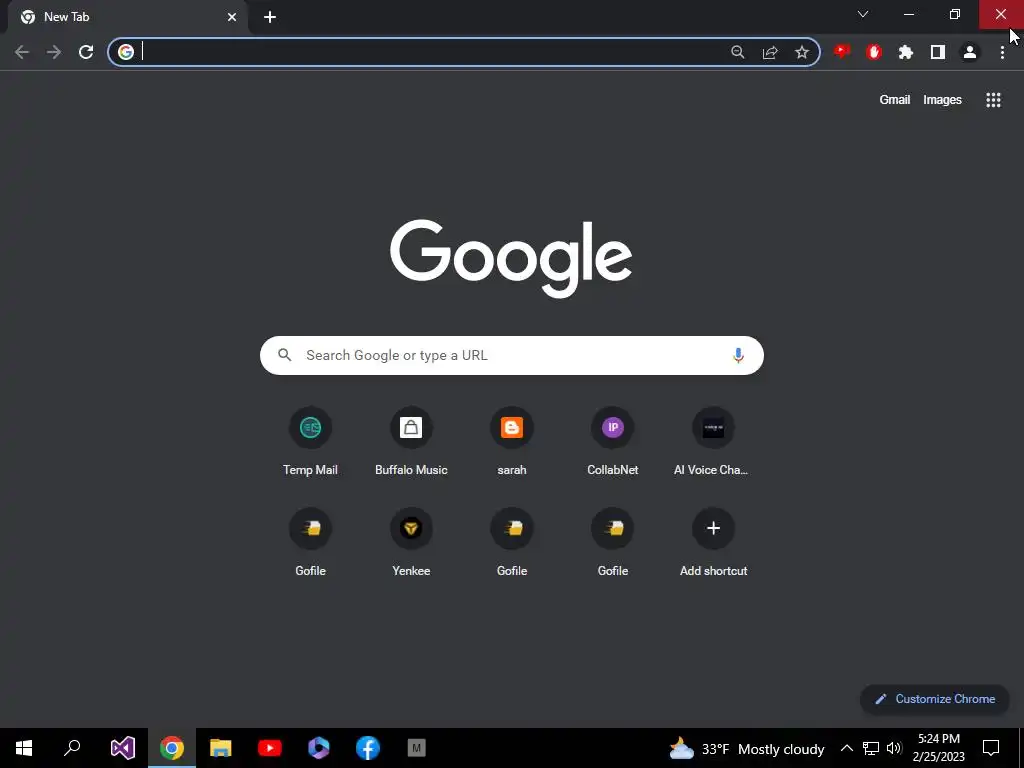Screen dimensions: 1024x768
Task: Open the red hand ad blocker extension
Action: click(x=874, y=52)
